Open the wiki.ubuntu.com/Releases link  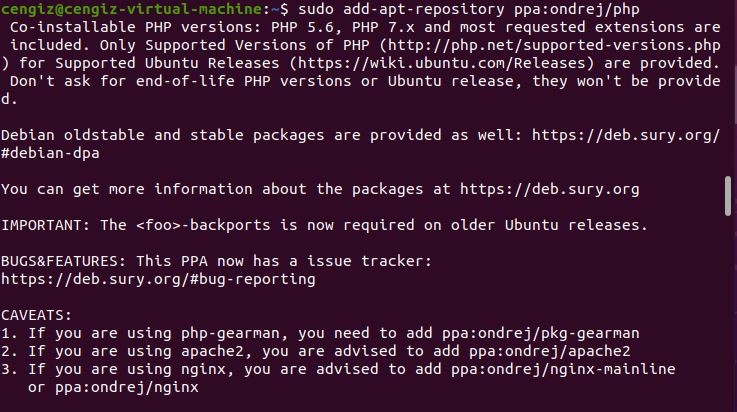tap(442, 63)
